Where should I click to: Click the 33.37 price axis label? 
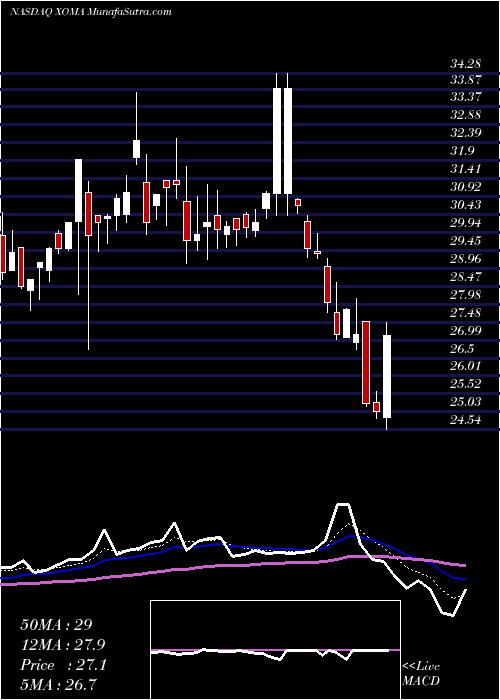tap(466, 97)
